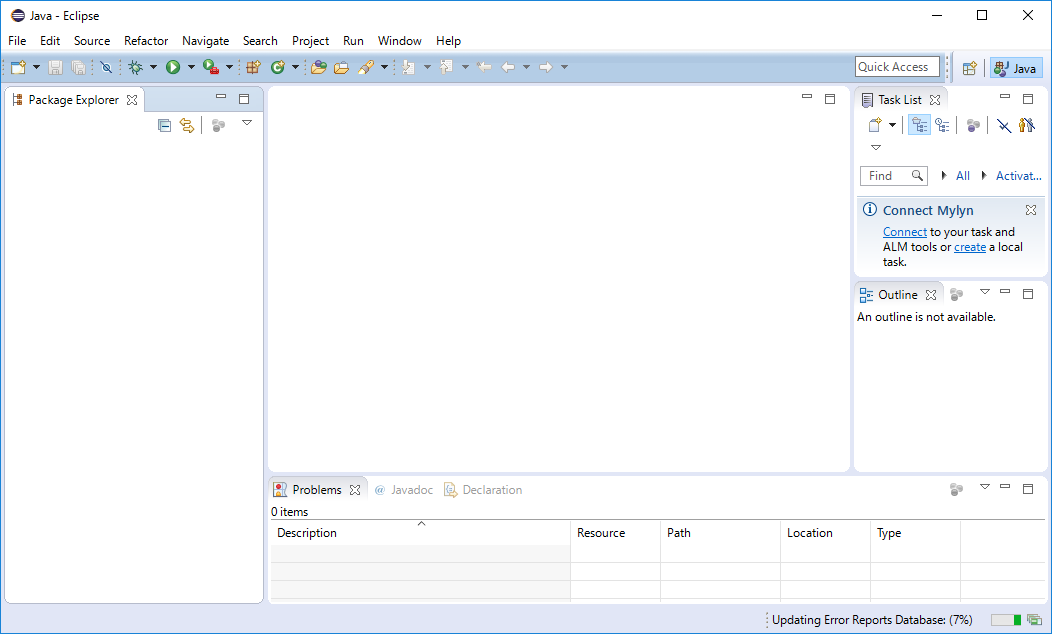The height and width of the screenshot is (634, 1052).
Task: Click the Next Annotation icon
Action: click(409, 67)
